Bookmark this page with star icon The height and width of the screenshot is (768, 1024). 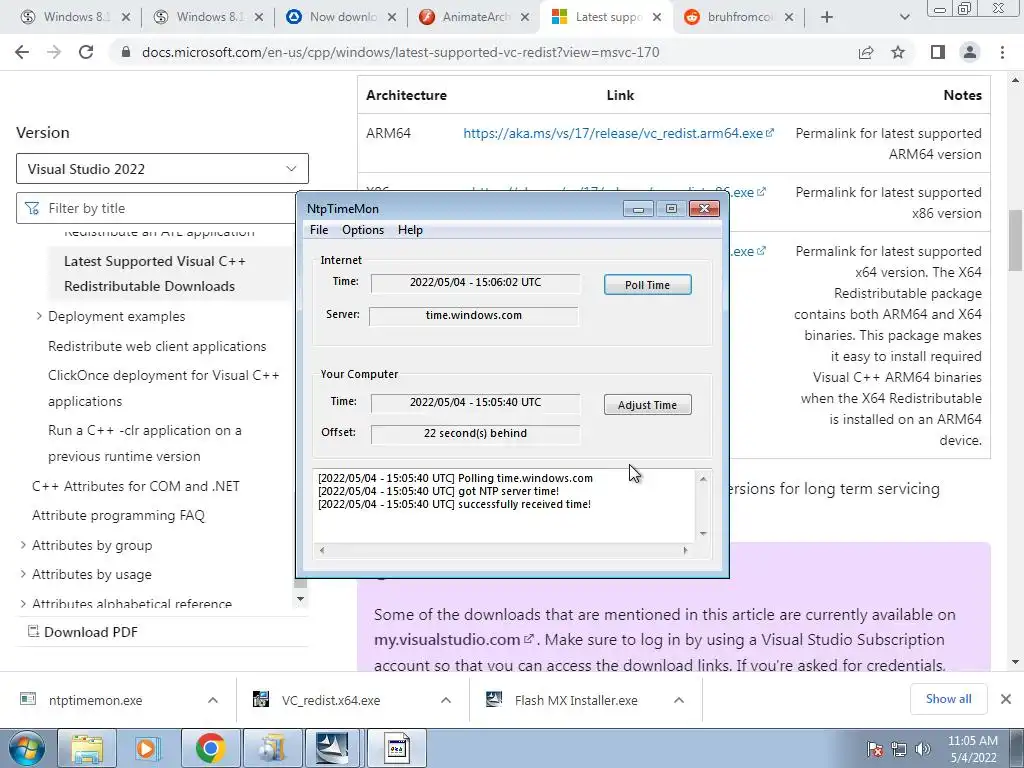pos(898,52)
